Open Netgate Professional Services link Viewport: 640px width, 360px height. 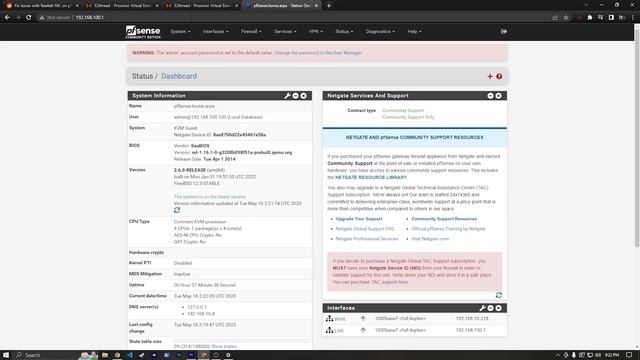click(367, 239)
